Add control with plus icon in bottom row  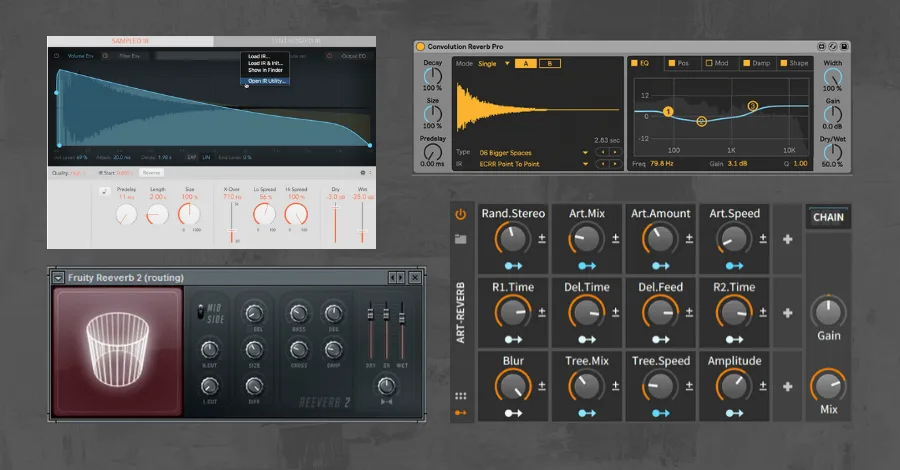(788, 387)
